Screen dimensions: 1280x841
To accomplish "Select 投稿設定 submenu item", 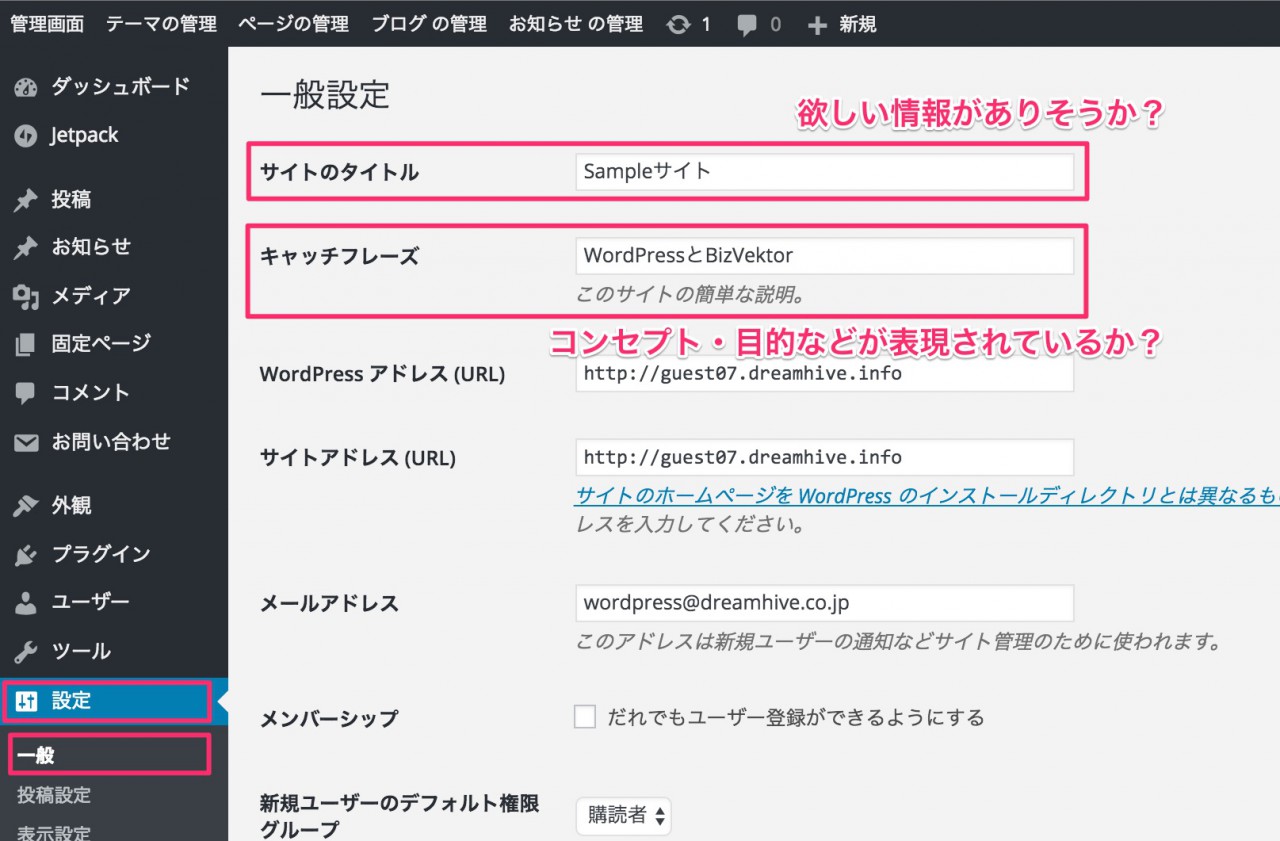I will click(54, 795).
